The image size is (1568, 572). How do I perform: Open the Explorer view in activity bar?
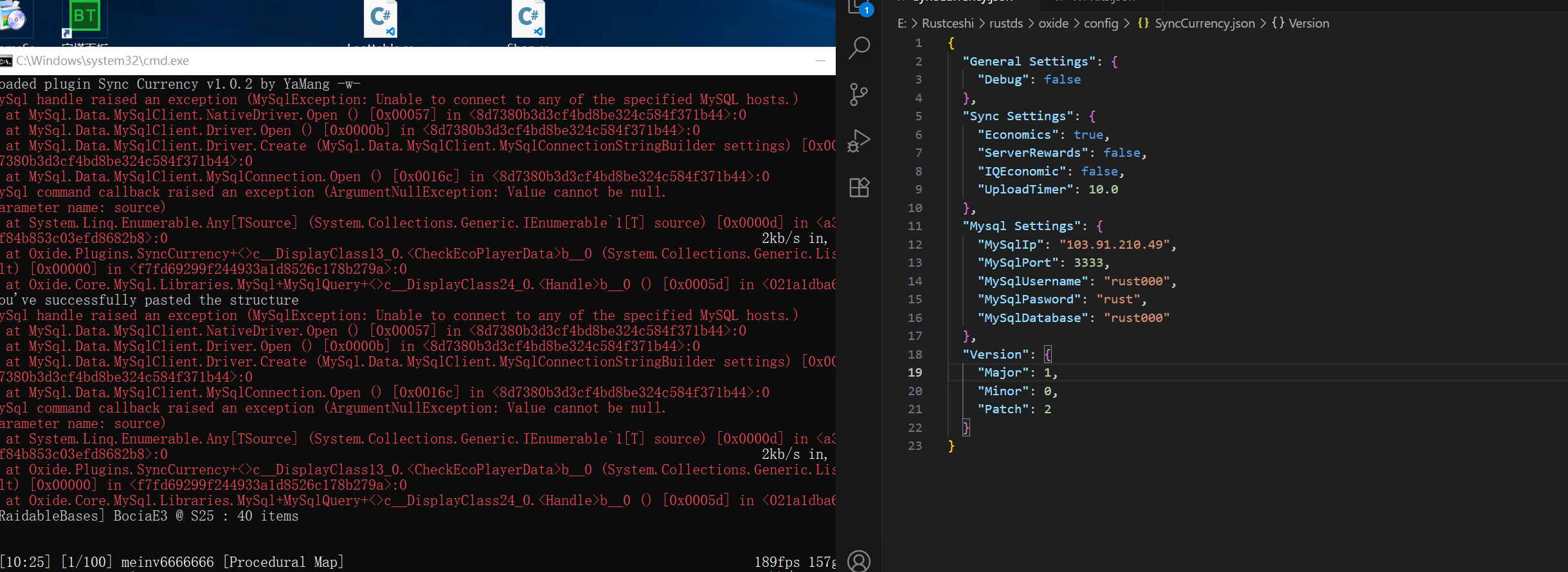[859, 6]
